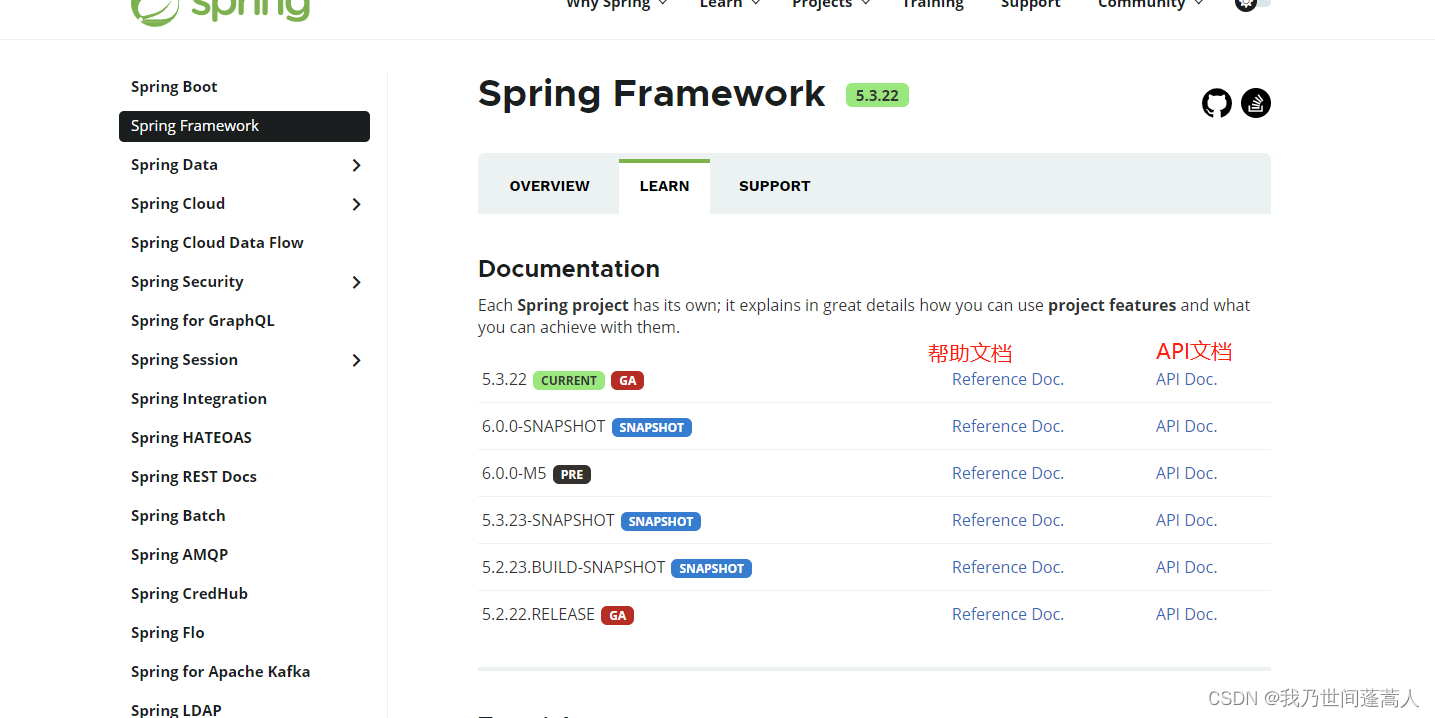Open the Spring Framework GitHub repository icon

tap(1216, 102)
